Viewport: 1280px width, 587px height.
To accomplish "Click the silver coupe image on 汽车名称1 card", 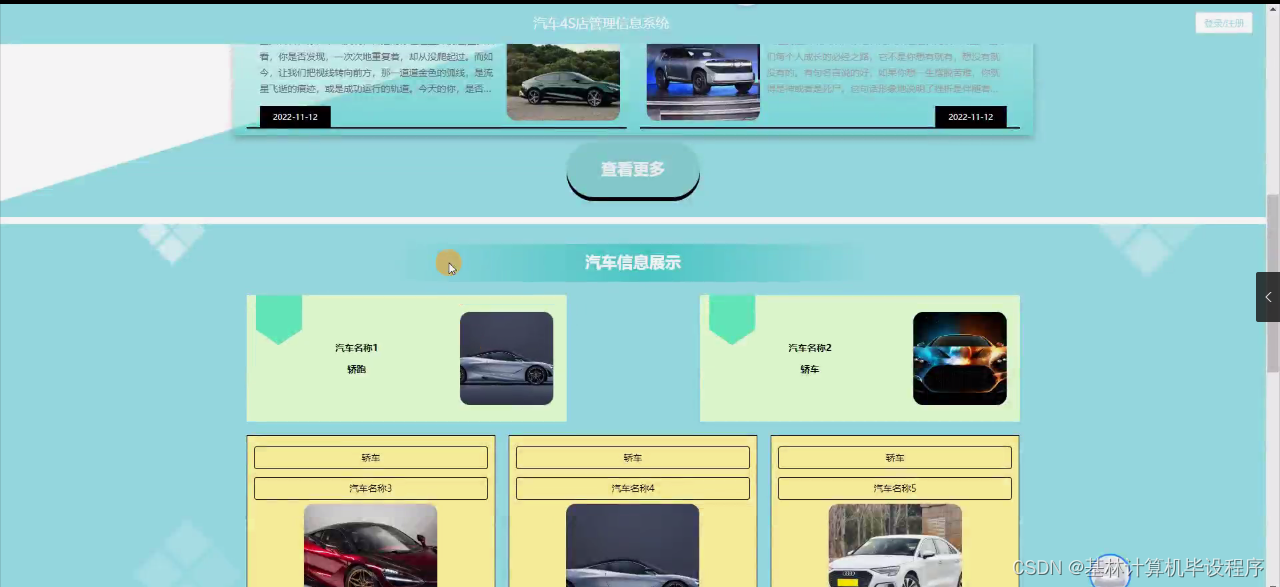I will tap(506, 358).
